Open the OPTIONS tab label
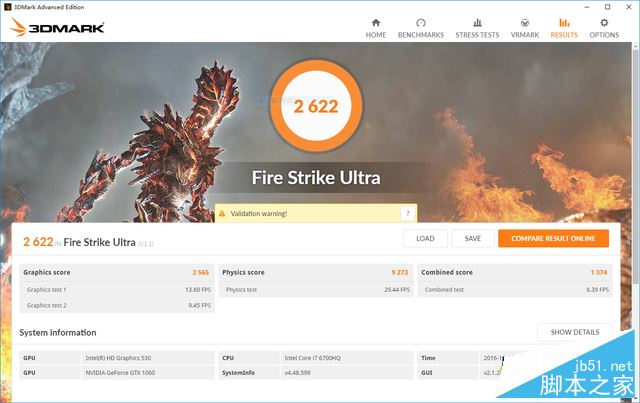This screenshot has width=640, height=403. [x=604, y=35]
